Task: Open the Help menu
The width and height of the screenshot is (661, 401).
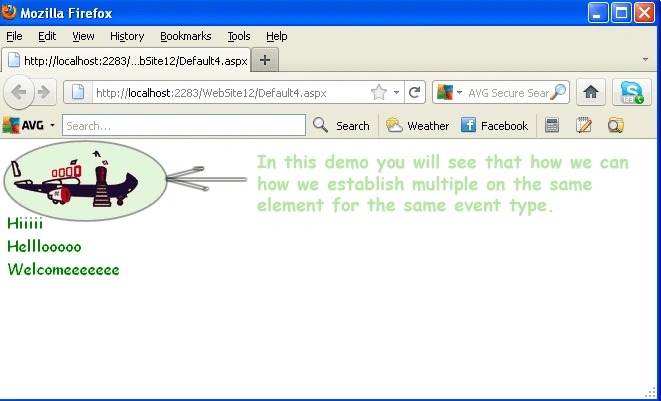Action: point(277,36)
